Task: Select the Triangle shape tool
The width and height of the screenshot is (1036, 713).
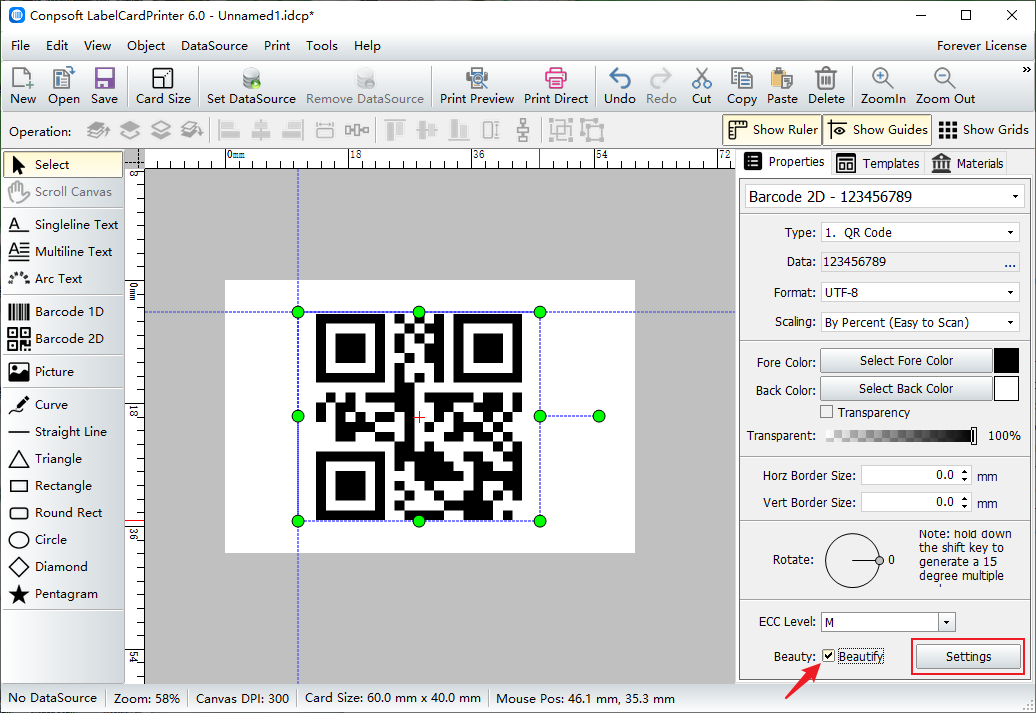Action: click(x=63, y=459)
